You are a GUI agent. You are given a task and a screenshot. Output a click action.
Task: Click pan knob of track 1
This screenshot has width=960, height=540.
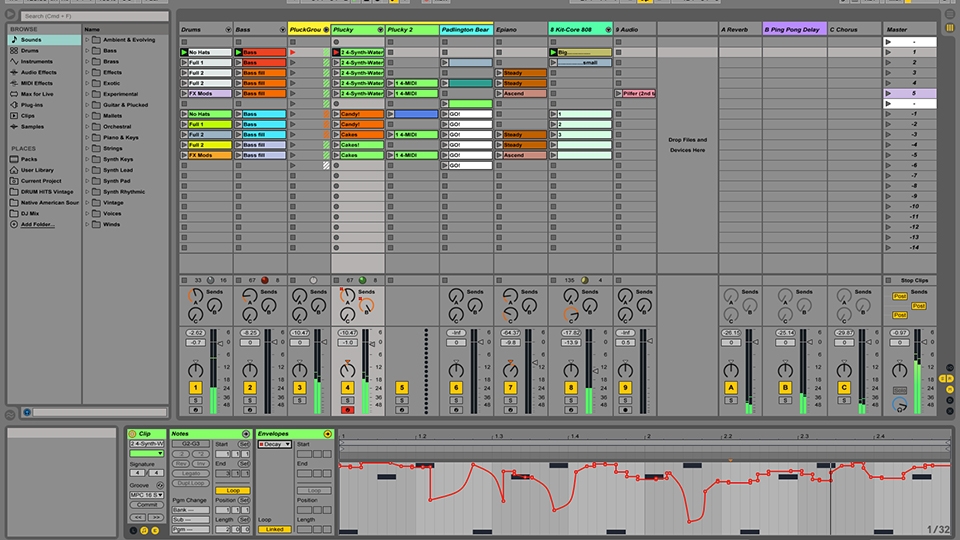195,370
